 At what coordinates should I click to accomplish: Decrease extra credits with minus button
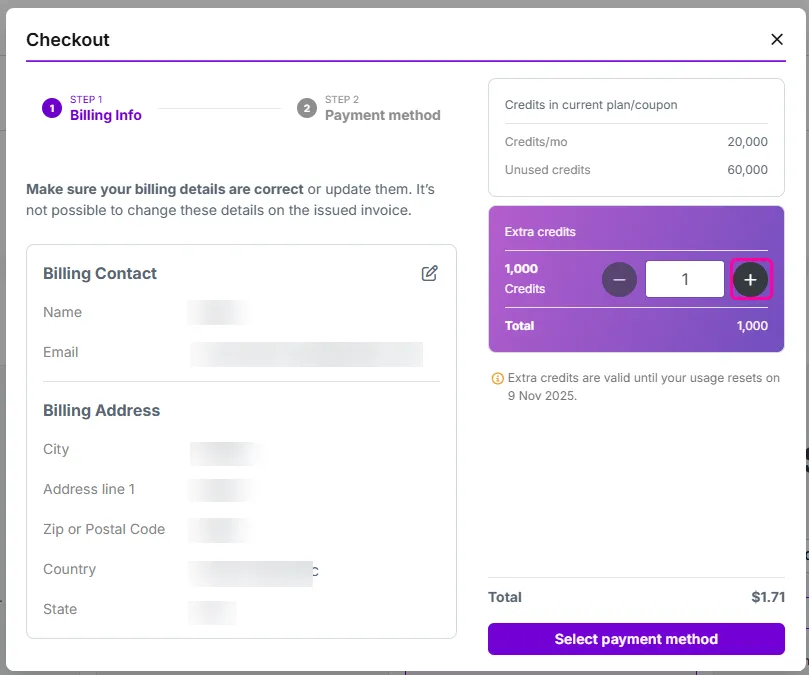pyautogui.click(x=619, y=279)
